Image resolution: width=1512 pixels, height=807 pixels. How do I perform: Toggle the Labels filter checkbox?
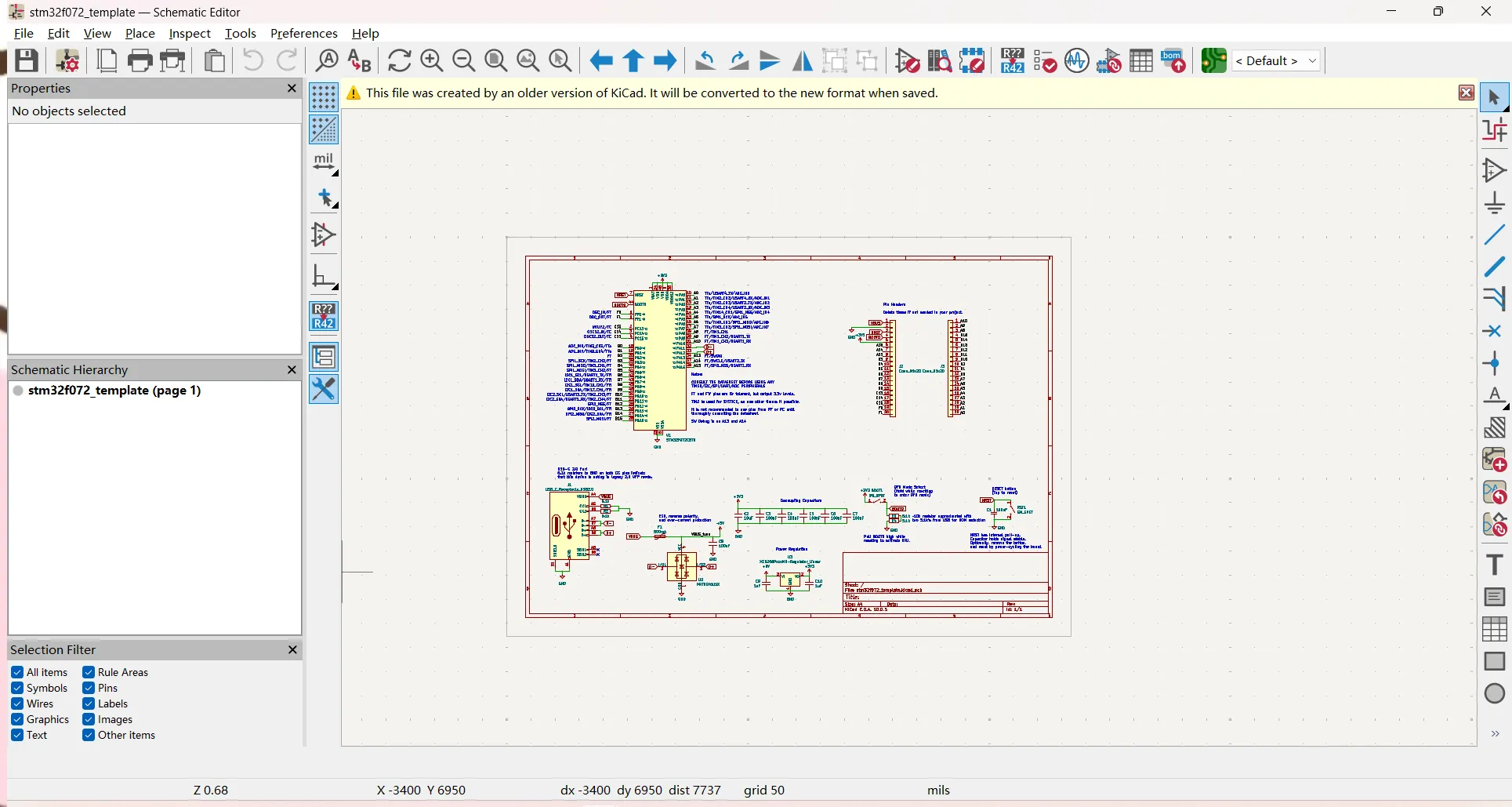click(x=89, y=703)
